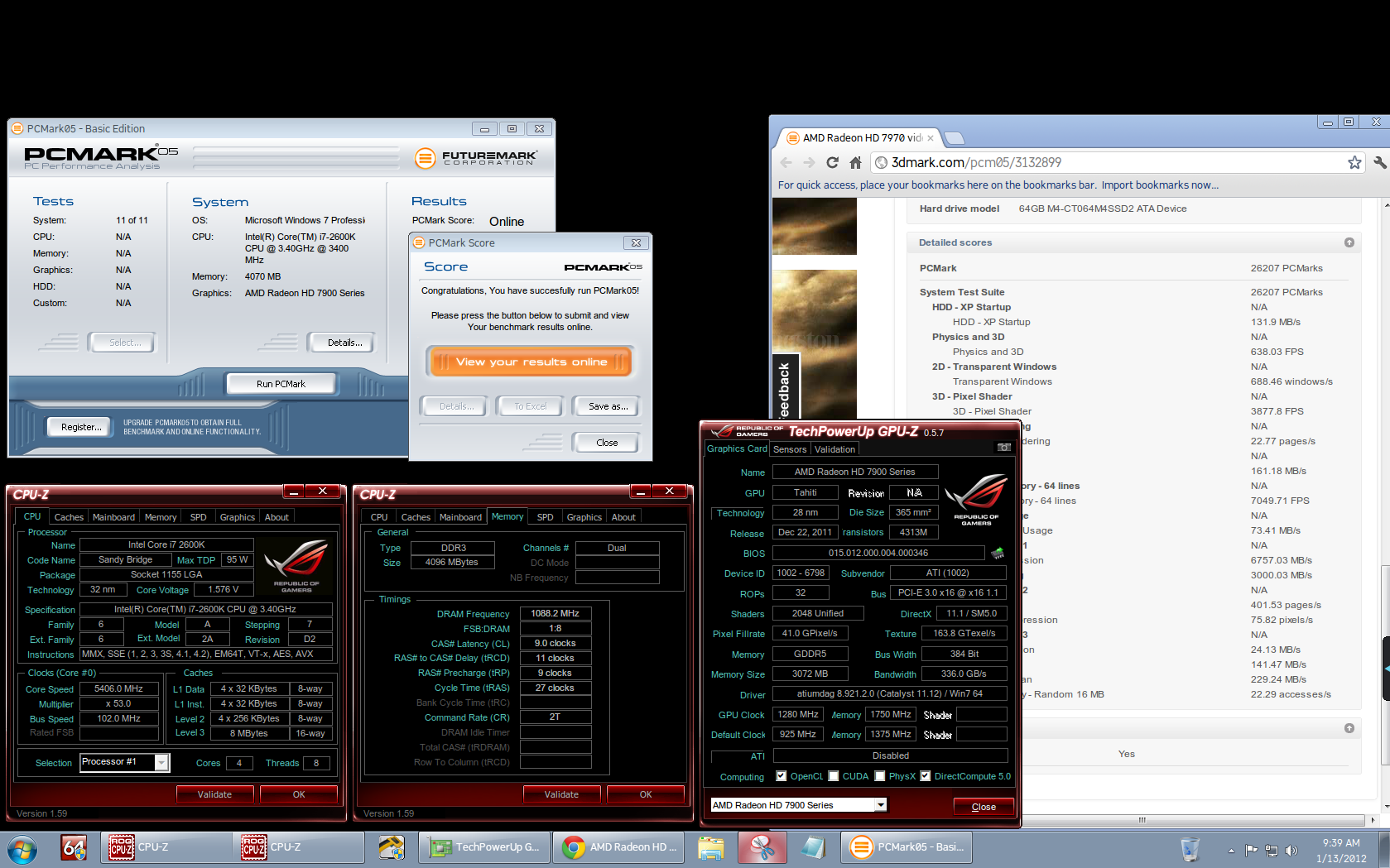This screenshot has height=868, width=1390.
Task: Click the BIOS version field in GPU-Z
Action: coord(878,553)
